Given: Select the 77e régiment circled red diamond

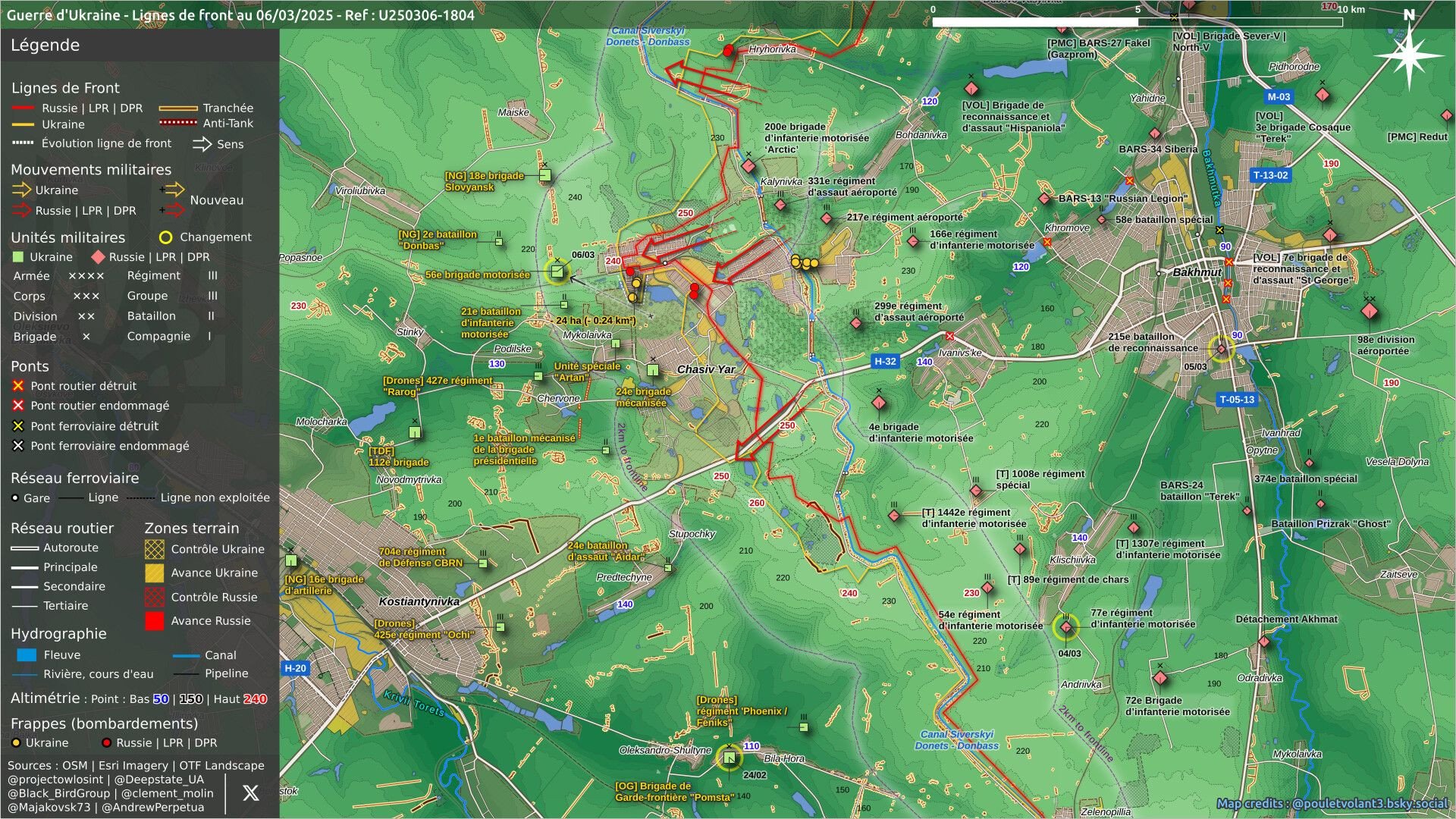Looking at the screenshot, I should click(1066, 626).
